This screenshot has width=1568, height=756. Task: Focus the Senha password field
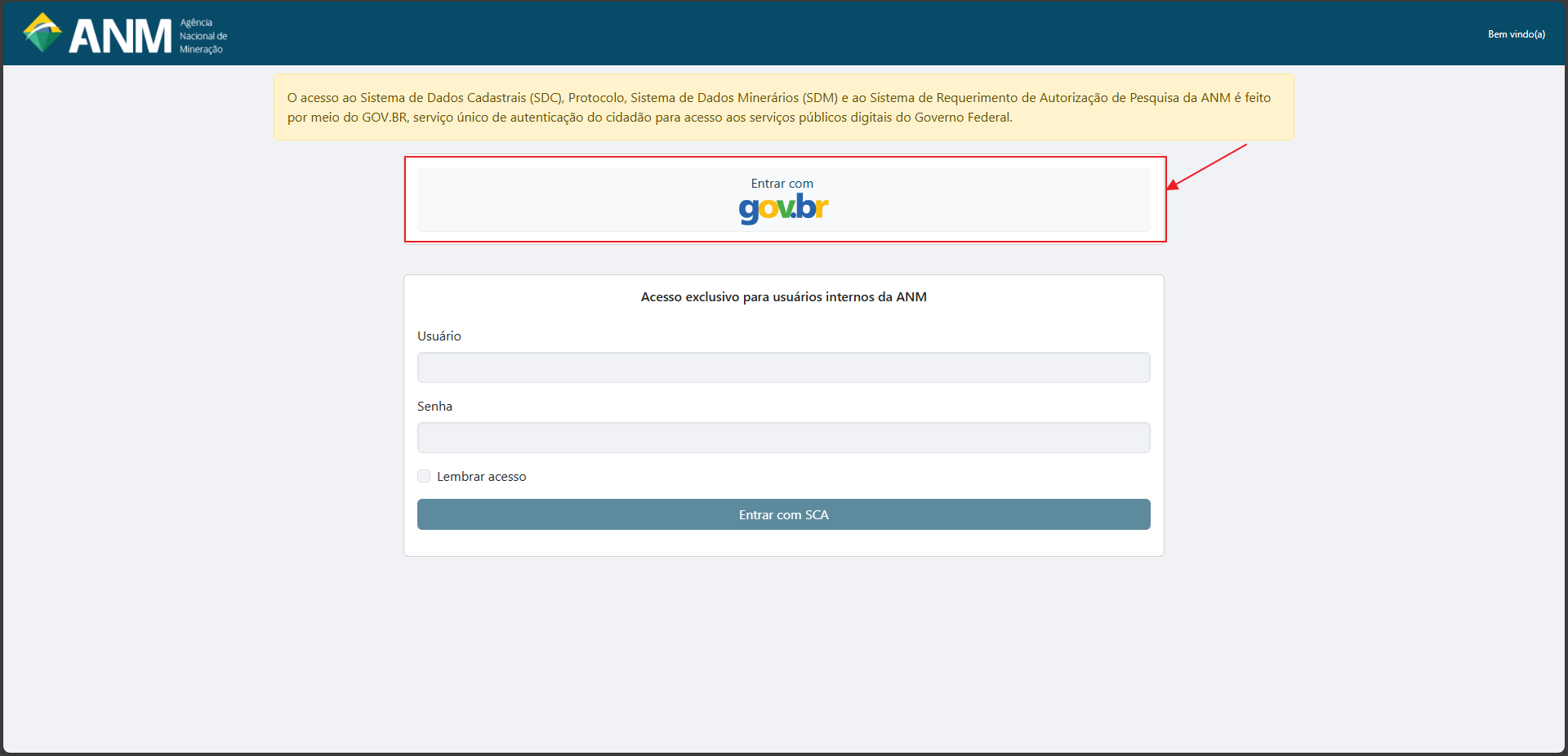784,438
